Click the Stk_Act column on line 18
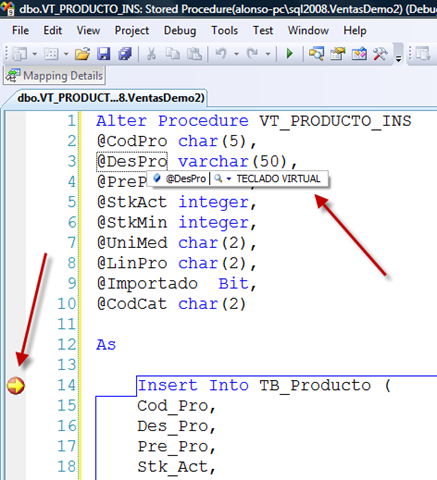Image resolution: width=437 pixels, height=480 pixels. click(173, 467)
